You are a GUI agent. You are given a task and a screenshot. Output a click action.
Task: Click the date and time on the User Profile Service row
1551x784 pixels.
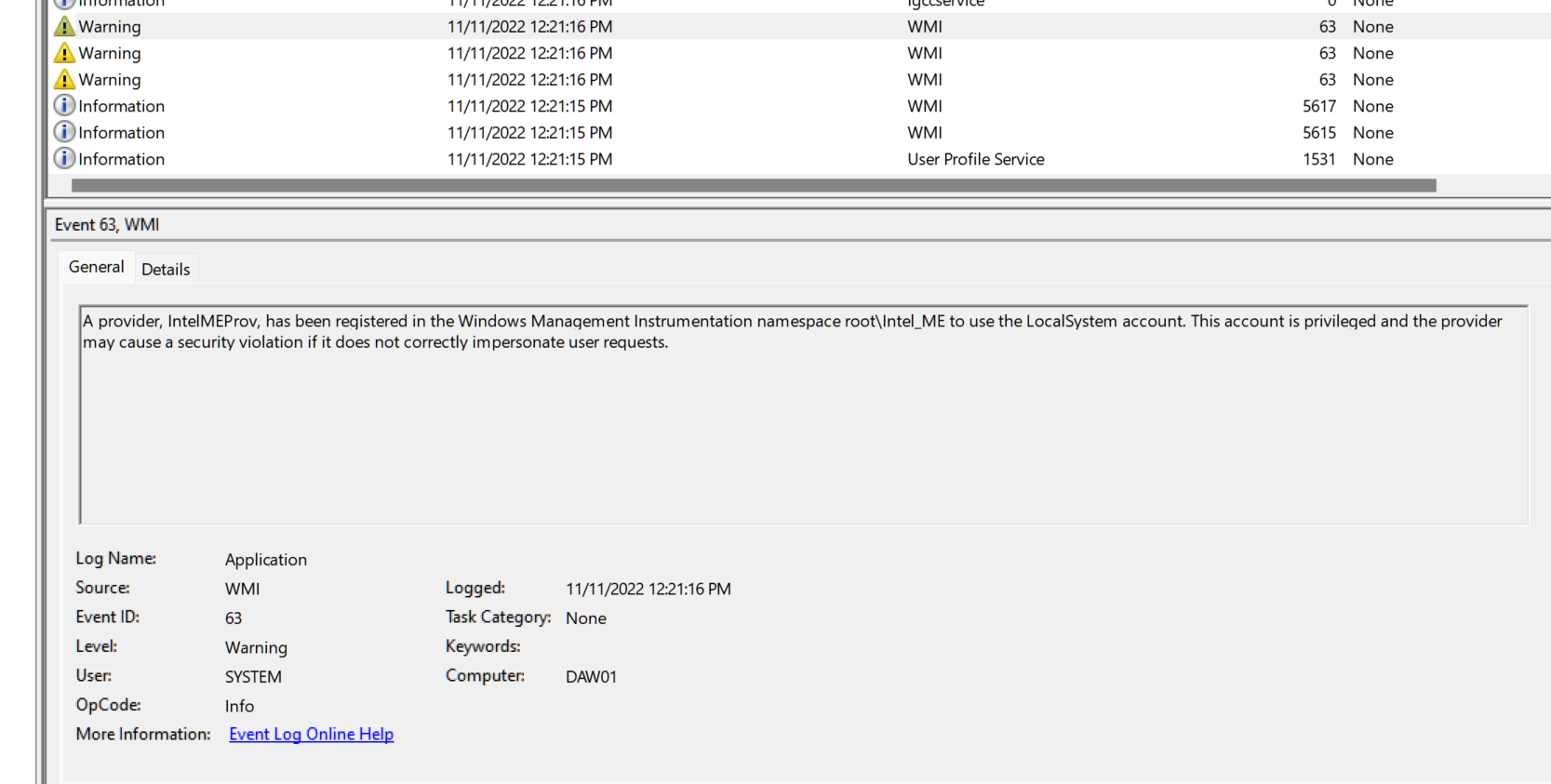[529, 159]
